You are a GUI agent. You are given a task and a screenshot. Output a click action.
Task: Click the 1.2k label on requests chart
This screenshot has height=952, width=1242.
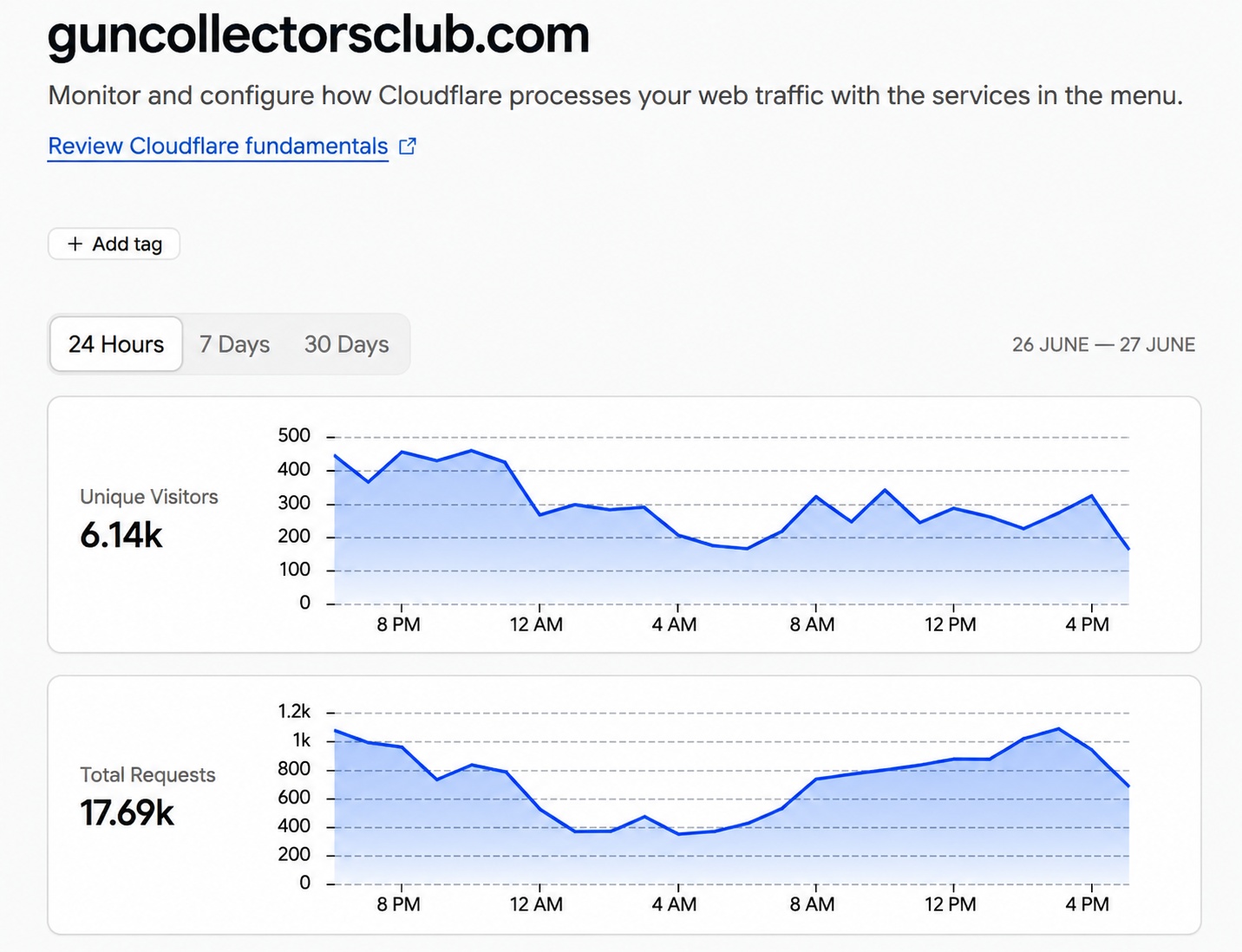294,711
